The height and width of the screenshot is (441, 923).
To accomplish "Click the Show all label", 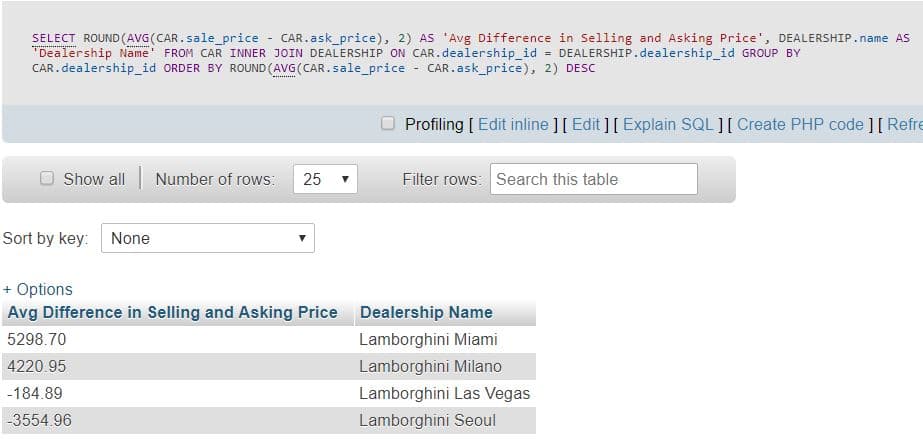I will coord(94,179).
